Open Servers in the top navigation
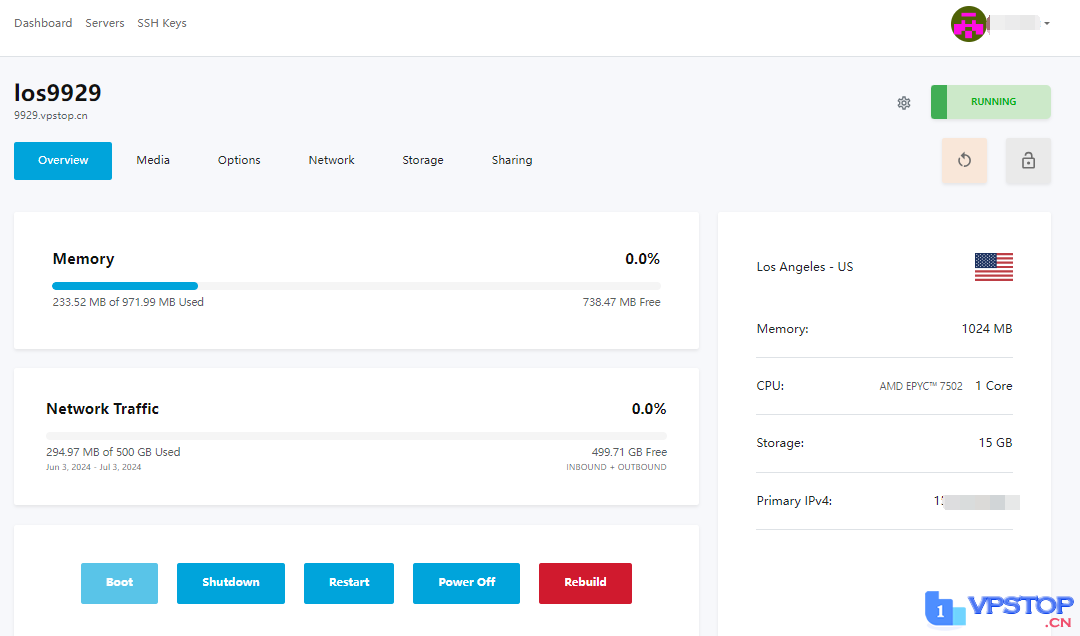 [x=105, y=23]
